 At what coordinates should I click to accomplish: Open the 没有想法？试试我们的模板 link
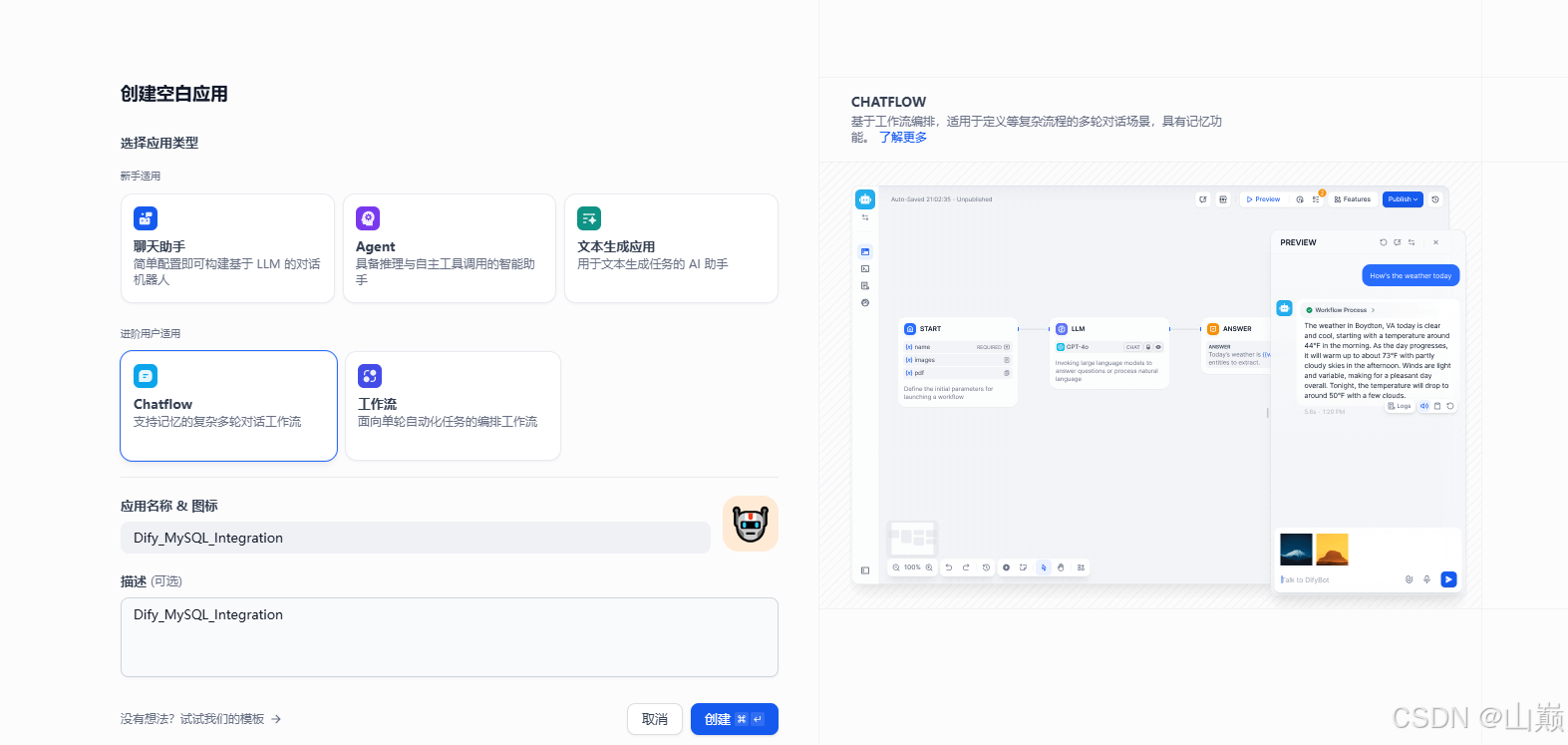[x=200, y=719]
